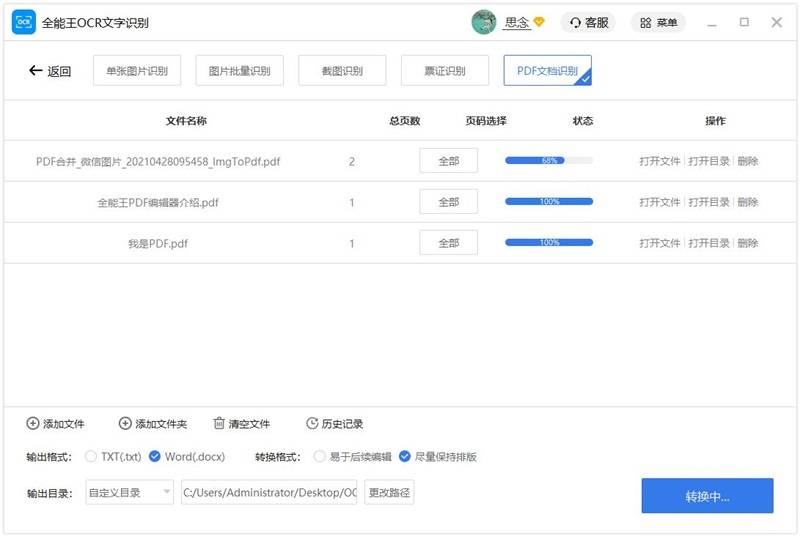This screenshot has width=800, height=536.
Task: Choose page range 全部 for 全能王PDF编辑器介绍.pdf
Action: click(x=448, y=202)
